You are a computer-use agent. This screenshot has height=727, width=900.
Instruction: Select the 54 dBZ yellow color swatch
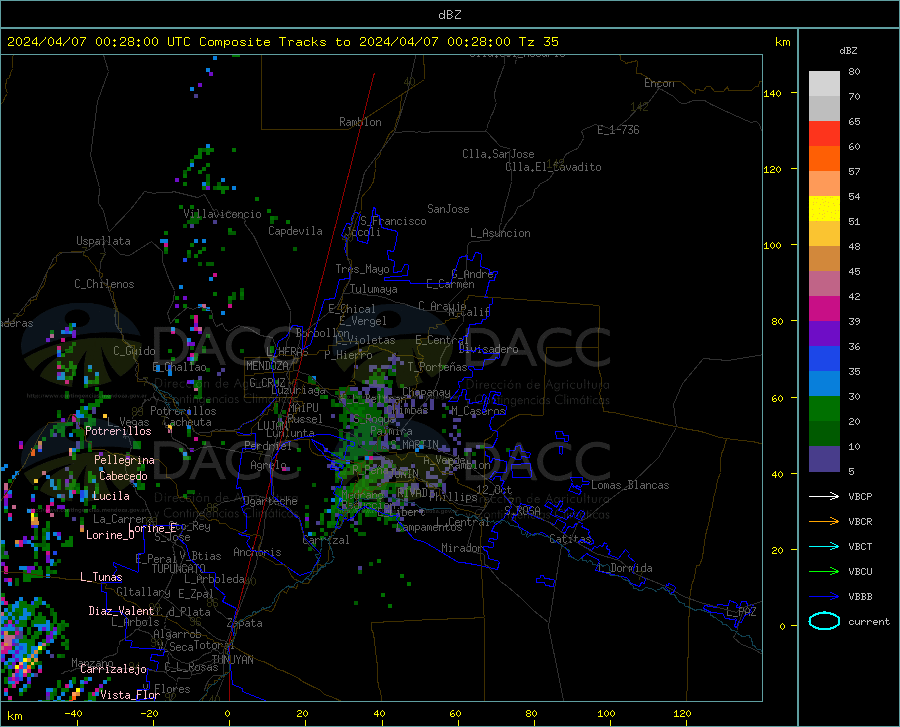point(824,209)
